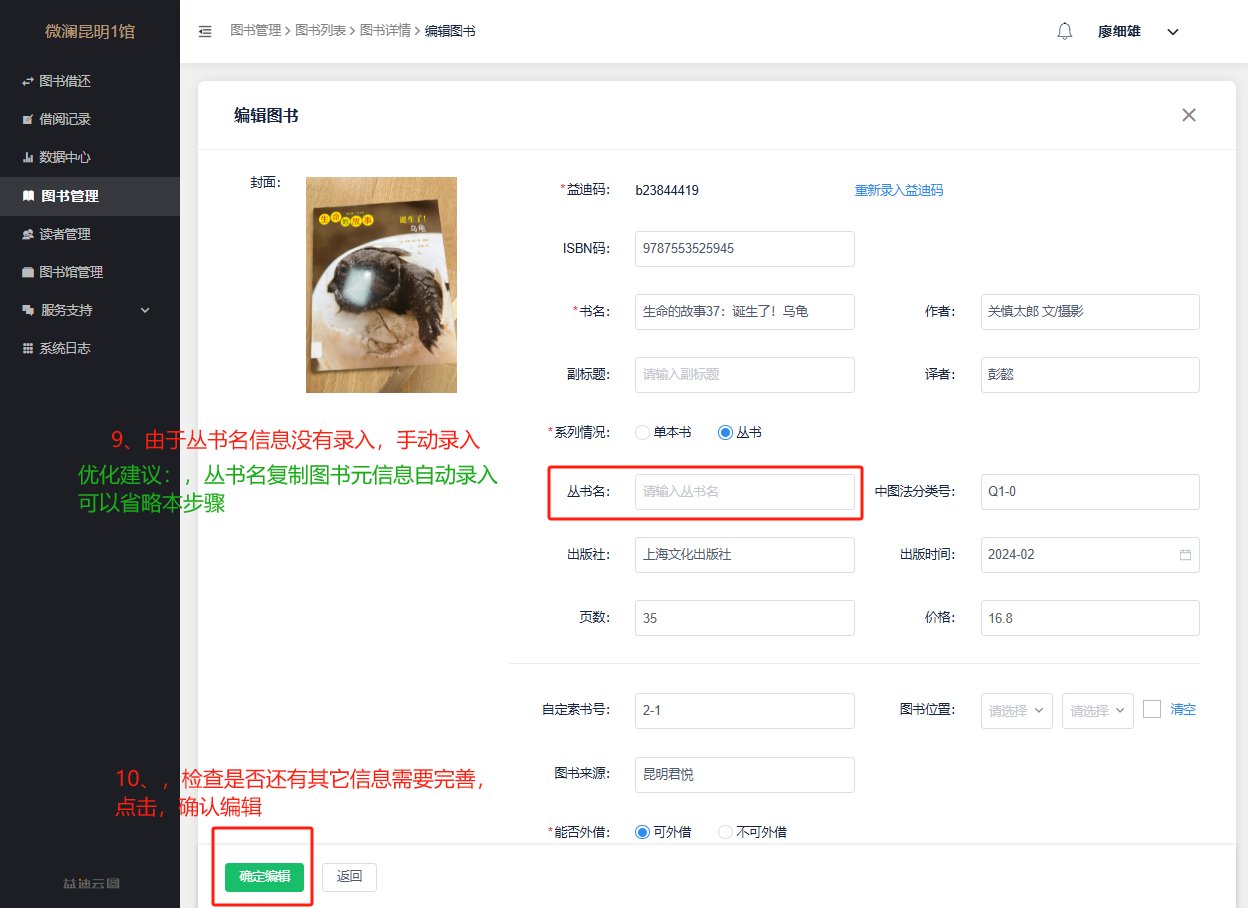Screen dimensions: 1248x908
Task: Click the 重新录入益迪码 link
Action: coord(898,190)
